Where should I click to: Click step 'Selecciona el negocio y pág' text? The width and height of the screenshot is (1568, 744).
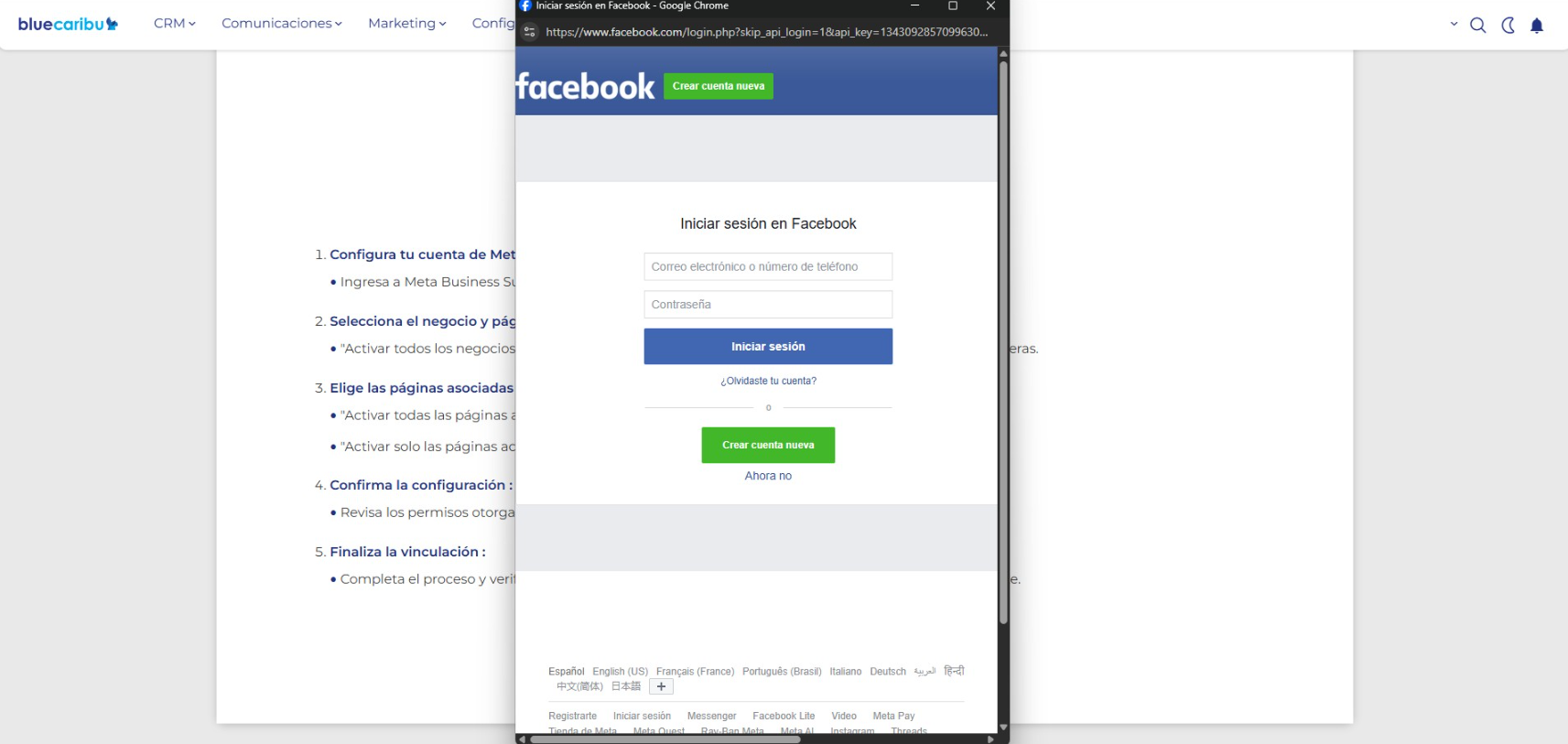(422, 321)
